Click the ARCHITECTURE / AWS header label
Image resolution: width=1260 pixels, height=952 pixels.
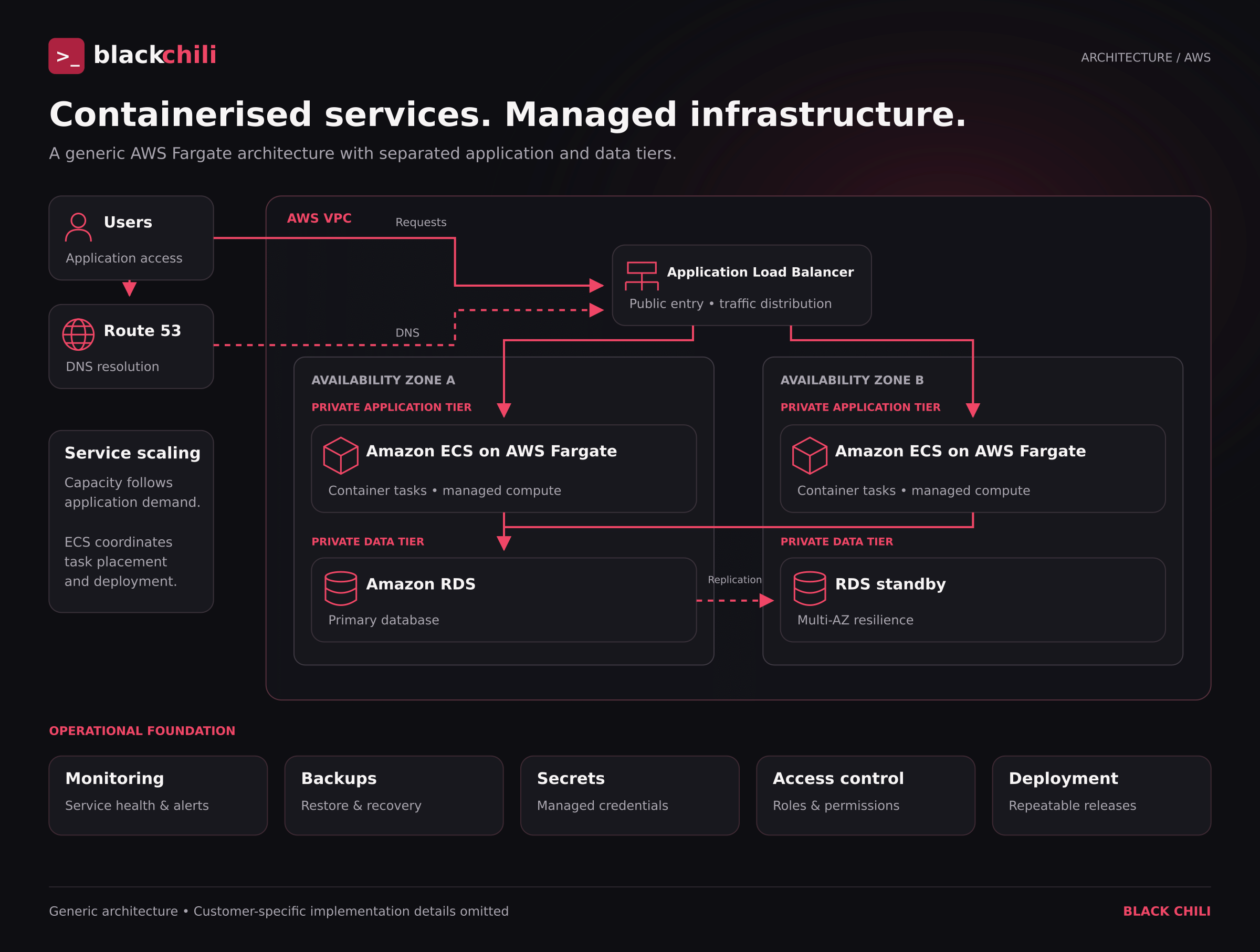click(1146, 58)
